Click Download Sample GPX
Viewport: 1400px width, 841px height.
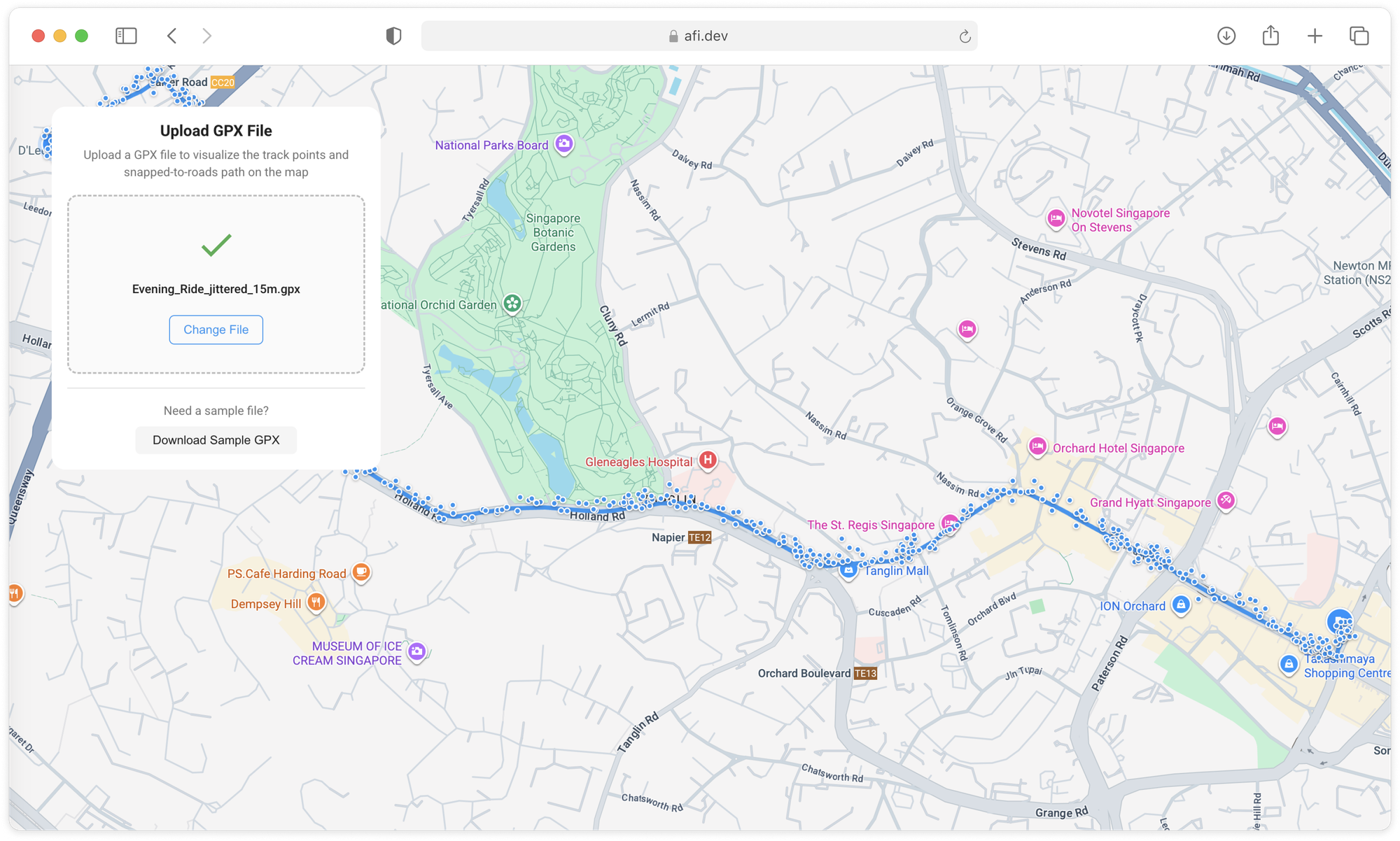[x=216, y=439]
